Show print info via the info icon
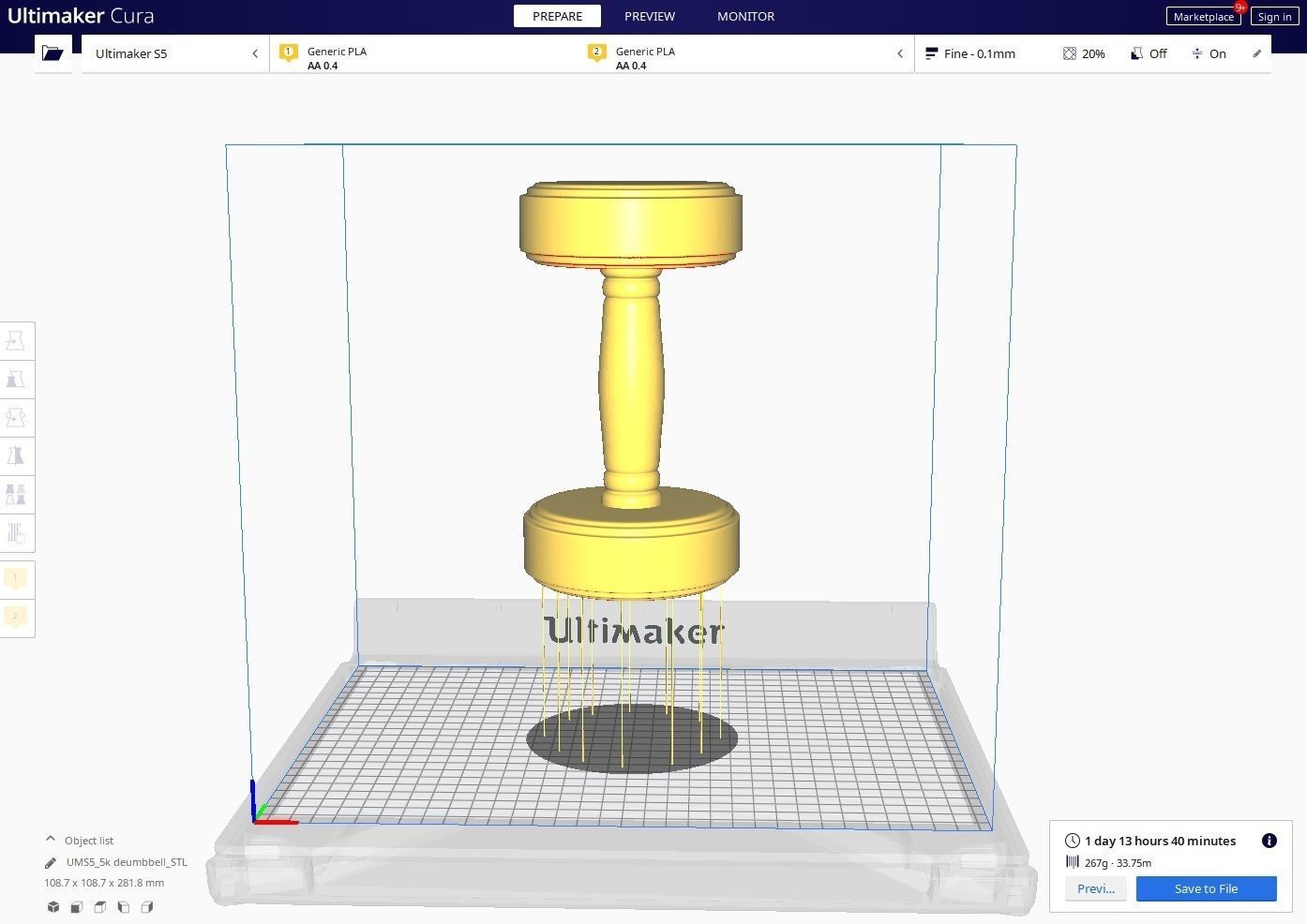The width and height of the screenshot is (1307, 924). pyautogui.click(x=1269, y=841)
